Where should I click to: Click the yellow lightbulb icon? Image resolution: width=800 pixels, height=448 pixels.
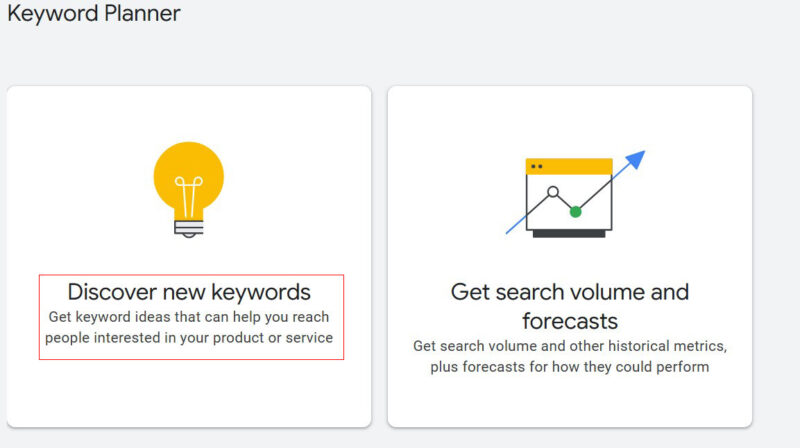pyautogui.click(x=189, y=178)
